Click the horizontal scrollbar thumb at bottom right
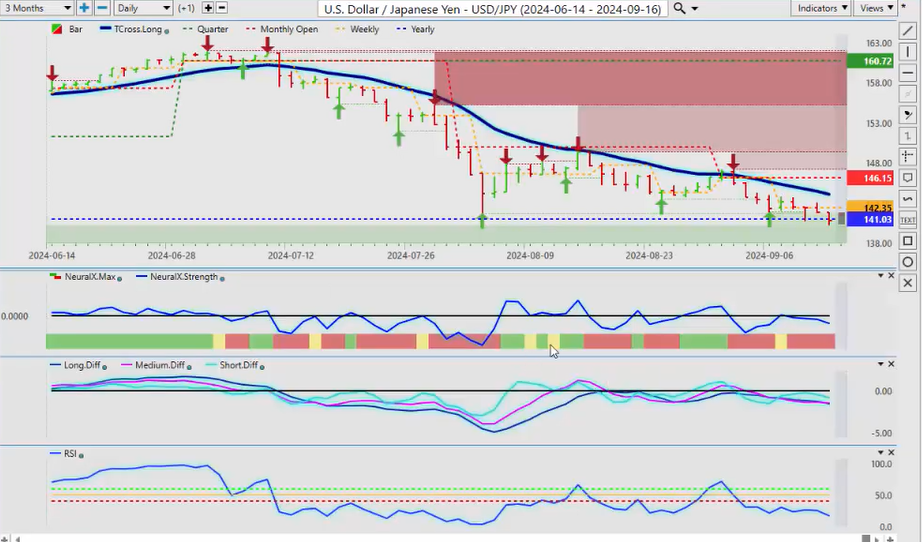The width and height of the screenshot is (922, 542). [866, 538]
